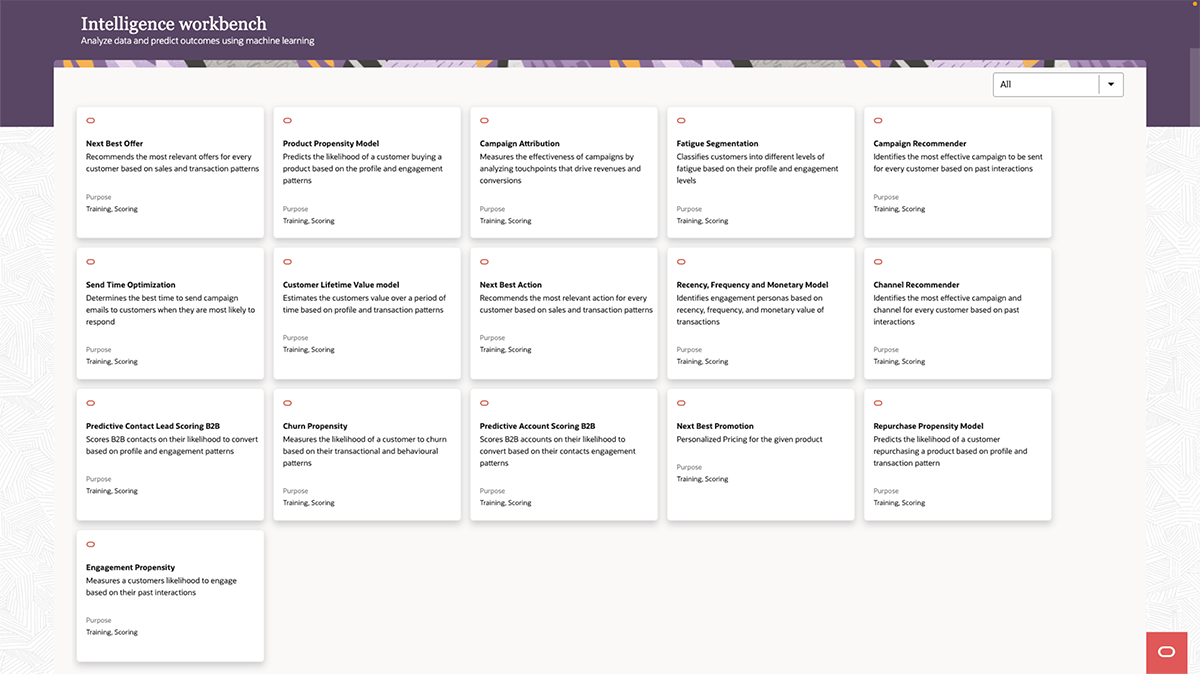Open the Repurchase Propensity Model
1200x674 pixels.
click(928, 426)
